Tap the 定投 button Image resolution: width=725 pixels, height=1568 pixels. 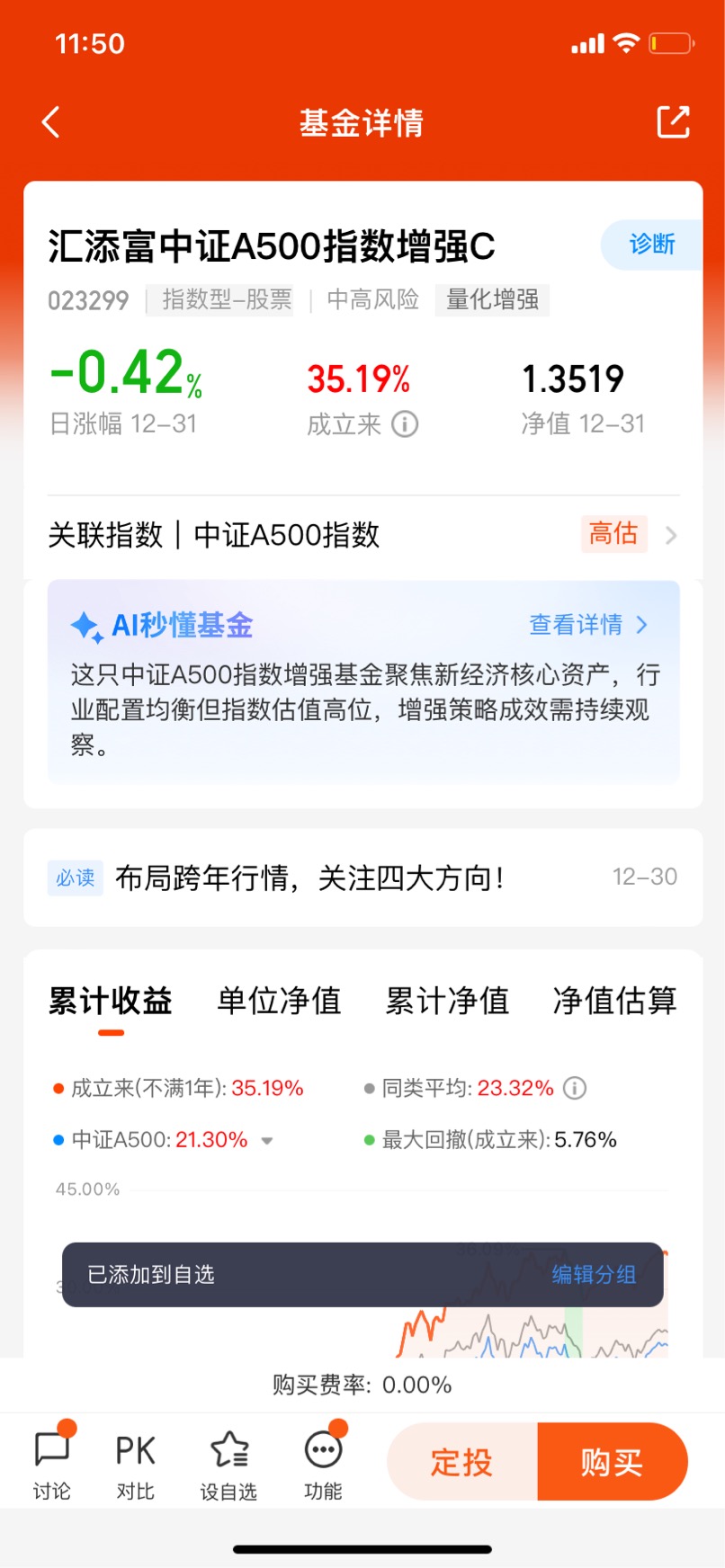pyautogui.click(x=462, y=1462)
